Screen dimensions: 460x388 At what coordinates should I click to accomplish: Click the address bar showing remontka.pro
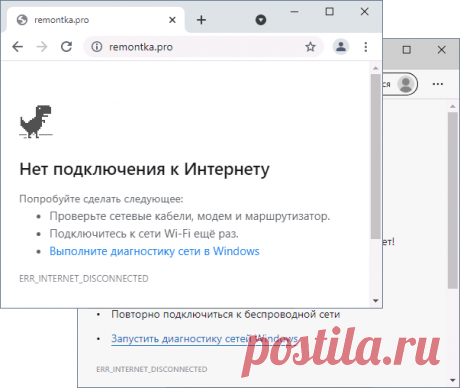(203, 47)
